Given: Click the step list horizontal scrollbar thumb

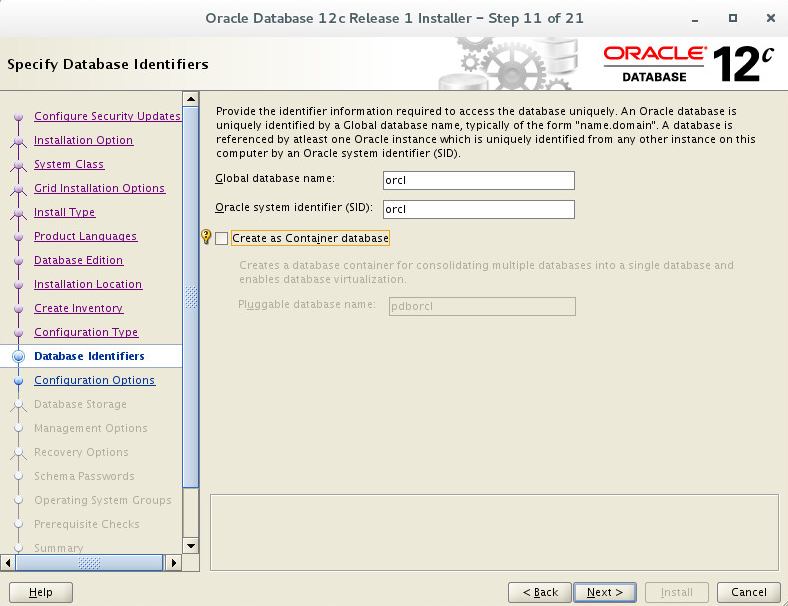Looking at the screenshot, I should 89,563.
